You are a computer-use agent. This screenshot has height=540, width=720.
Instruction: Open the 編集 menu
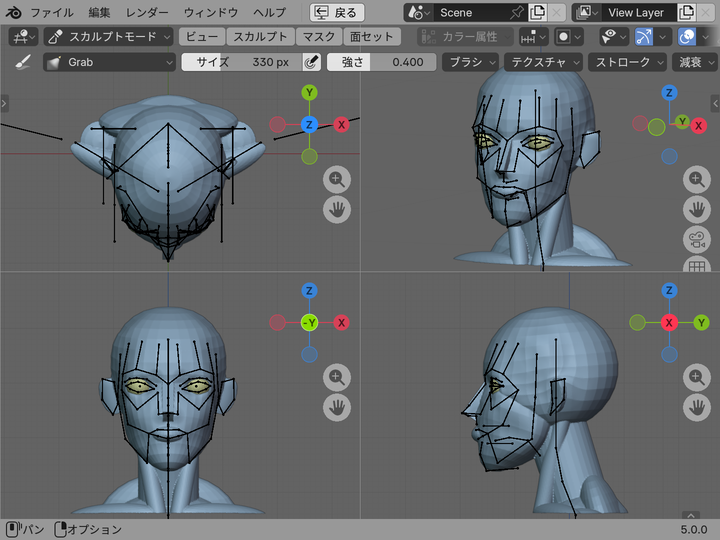(99, 12)
